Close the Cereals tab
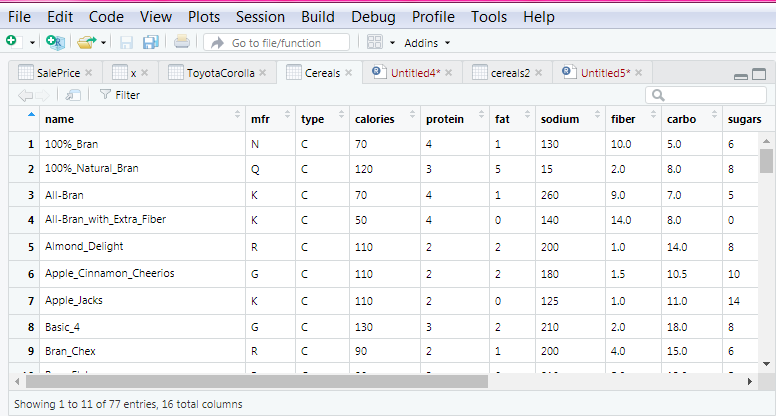This screenshot has width=776, height=416. (348, 73)
